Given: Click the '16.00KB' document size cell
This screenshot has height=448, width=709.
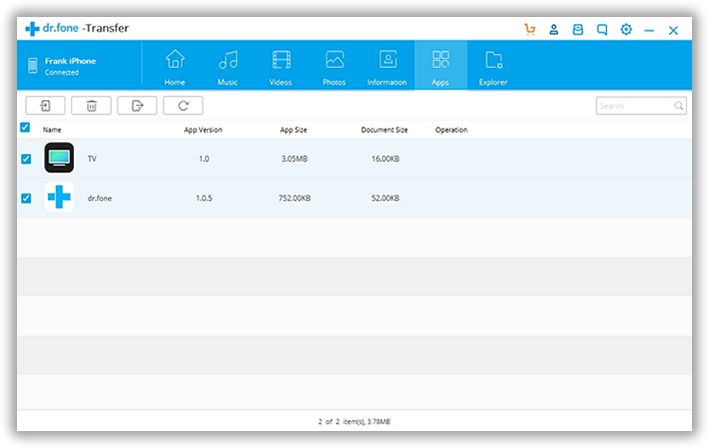Looking at the screenshot, I should coord(385,159).
